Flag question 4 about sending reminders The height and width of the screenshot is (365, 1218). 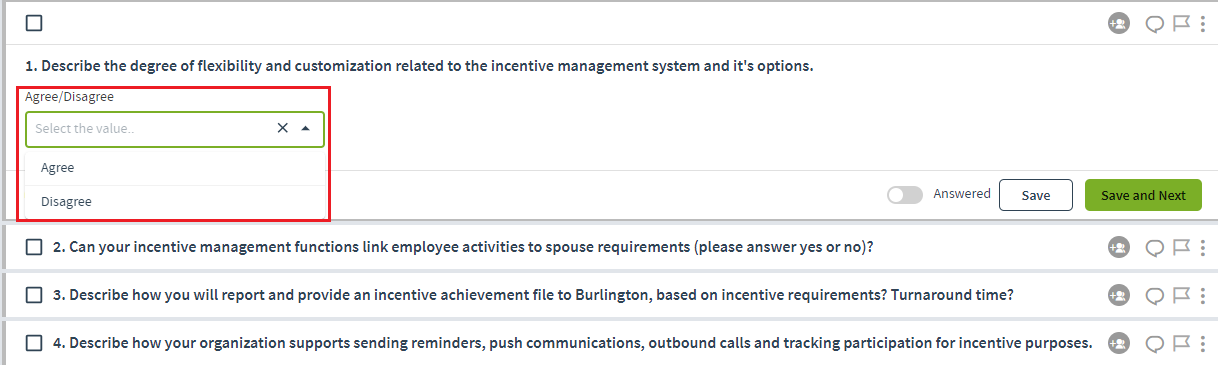tap(1181, 343)
